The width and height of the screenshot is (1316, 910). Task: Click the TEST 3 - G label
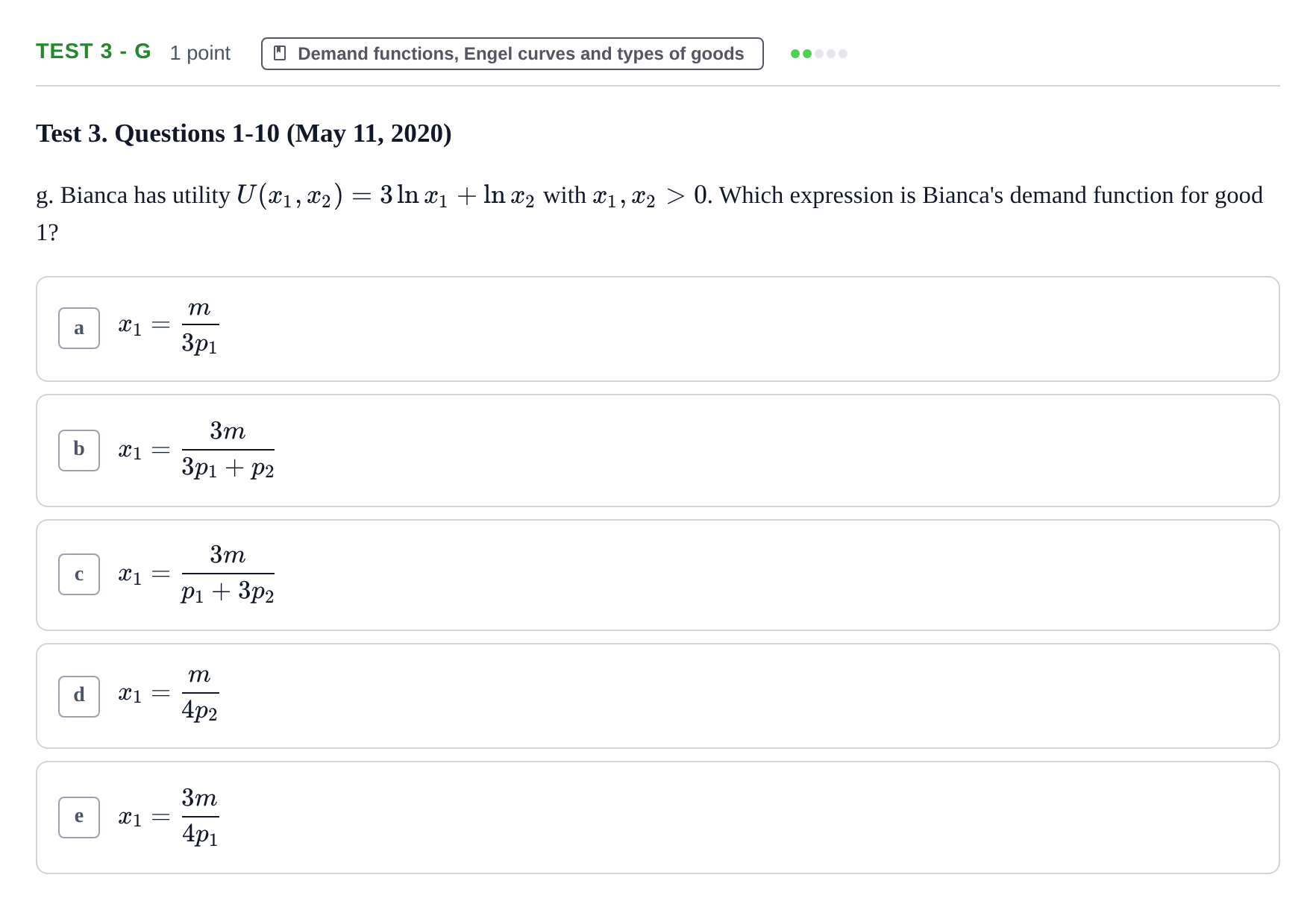pyautogui.click(x=93, y=51)
